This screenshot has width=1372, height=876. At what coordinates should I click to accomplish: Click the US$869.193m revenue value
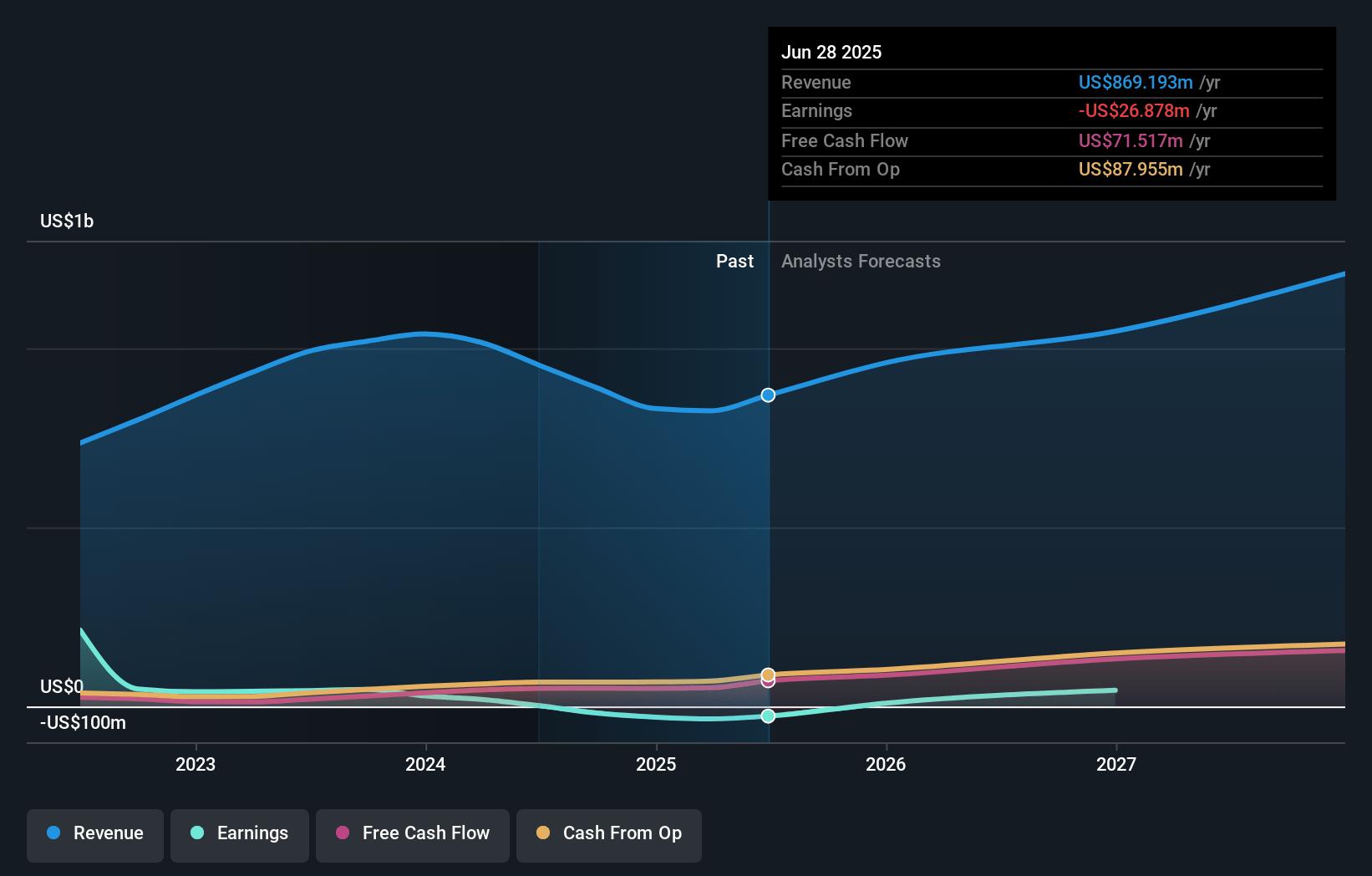tap(1136, 82)
